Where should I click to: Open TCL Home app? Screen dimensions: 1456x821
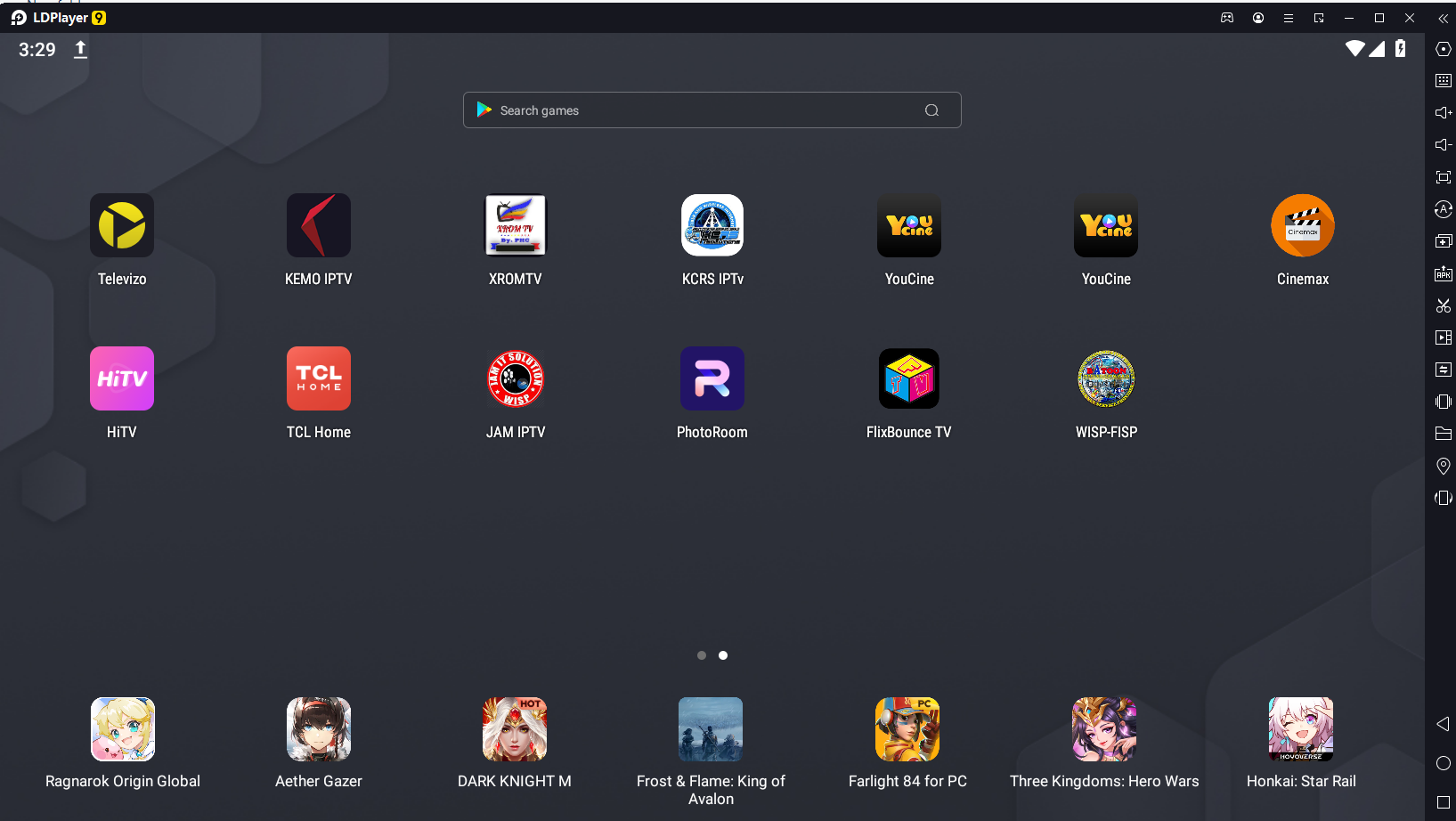(319, 378)
